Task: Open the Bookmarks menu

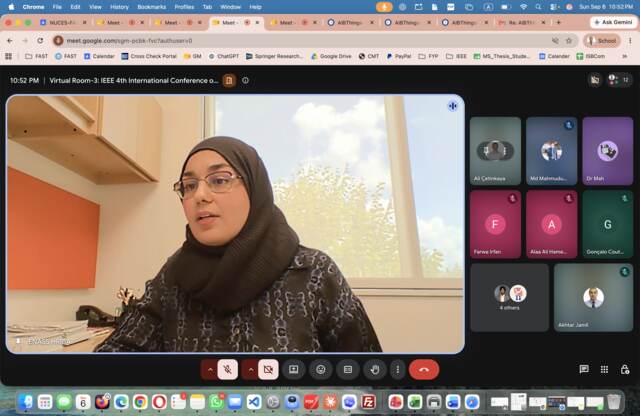Action: pyautogui.click(x=151, y=7)
